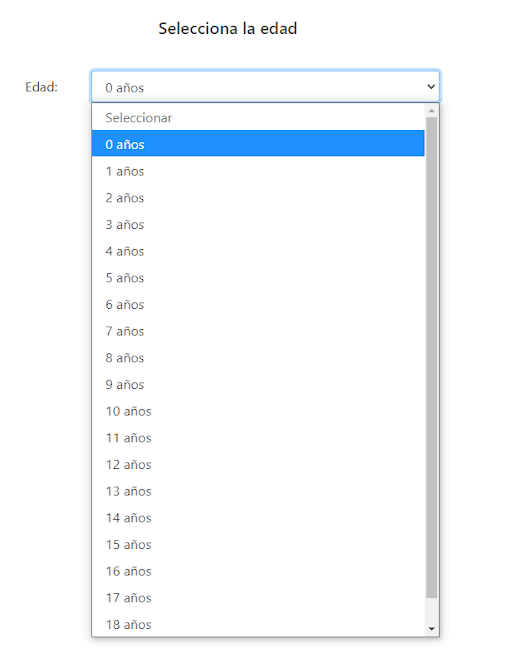Viewport: 518px width, 655px height.
Task: Pick "9 años" from age list
Action: pyautogui.click(x=258, y=384)
